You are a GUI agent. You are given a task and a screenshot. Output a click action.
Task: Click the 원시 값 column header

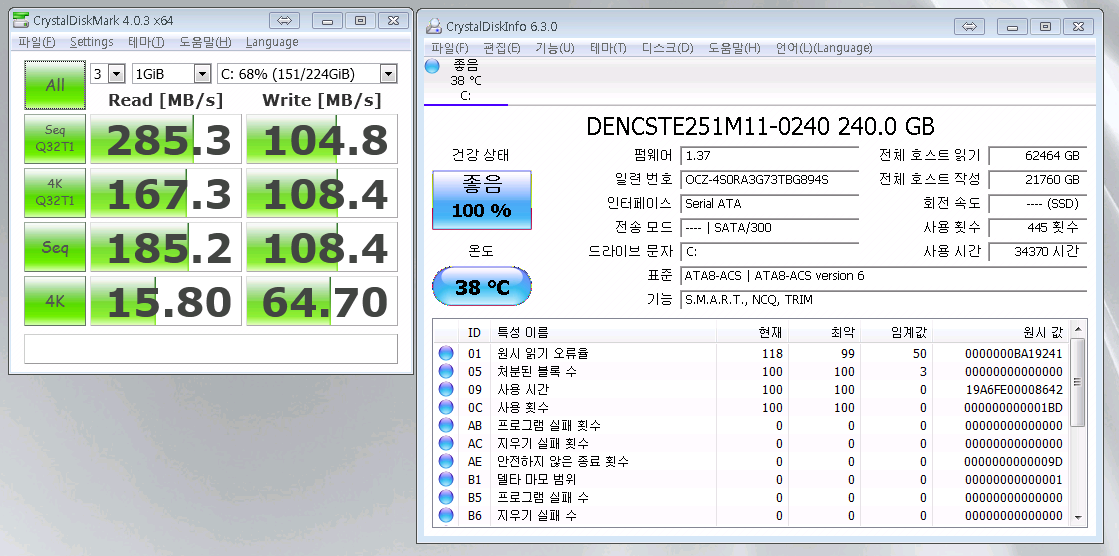[x=1001, y=333]
